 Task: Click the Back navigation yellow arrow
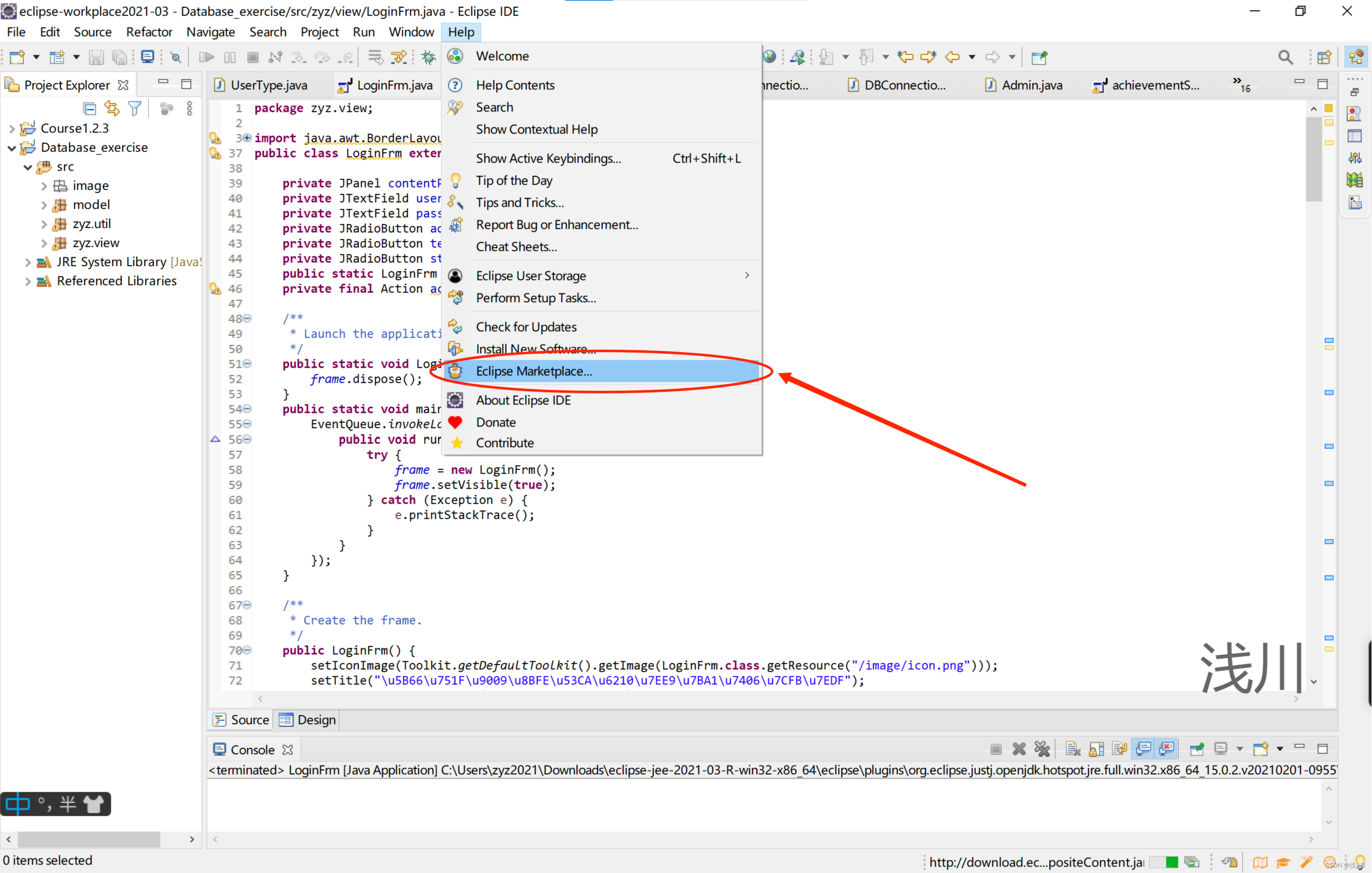952,57
